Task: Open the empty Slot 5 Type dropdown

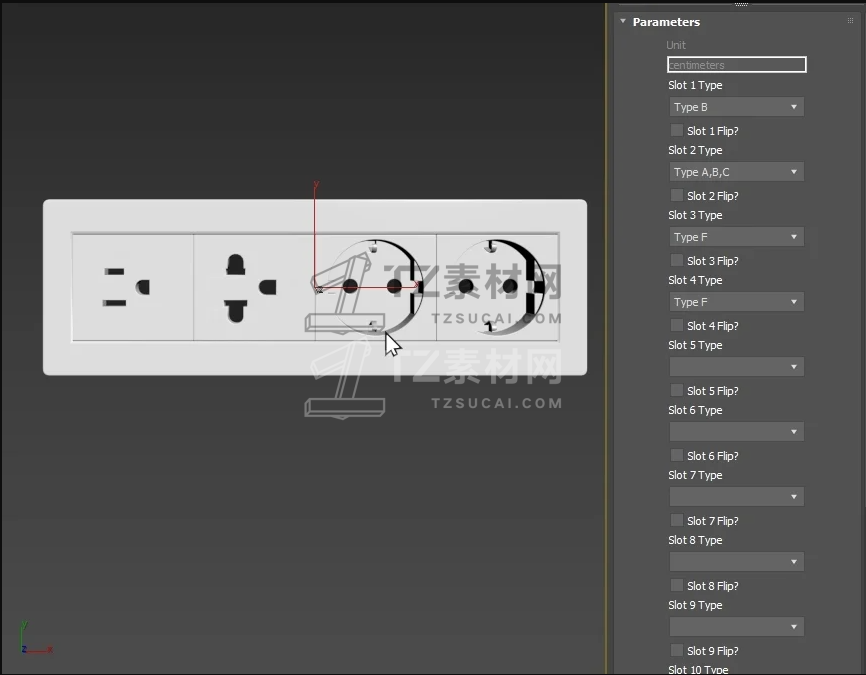Action: point(736,367)
